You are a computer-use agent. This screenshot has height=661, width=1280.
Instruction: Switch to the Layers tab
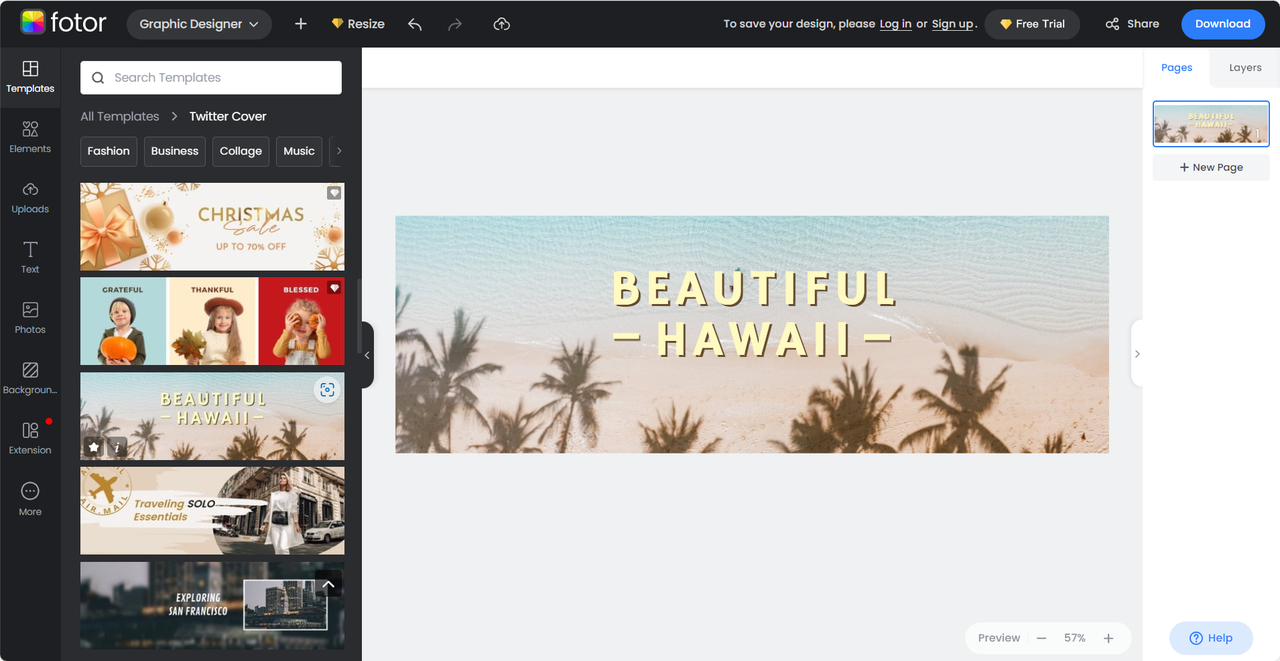pos(1245,68)
